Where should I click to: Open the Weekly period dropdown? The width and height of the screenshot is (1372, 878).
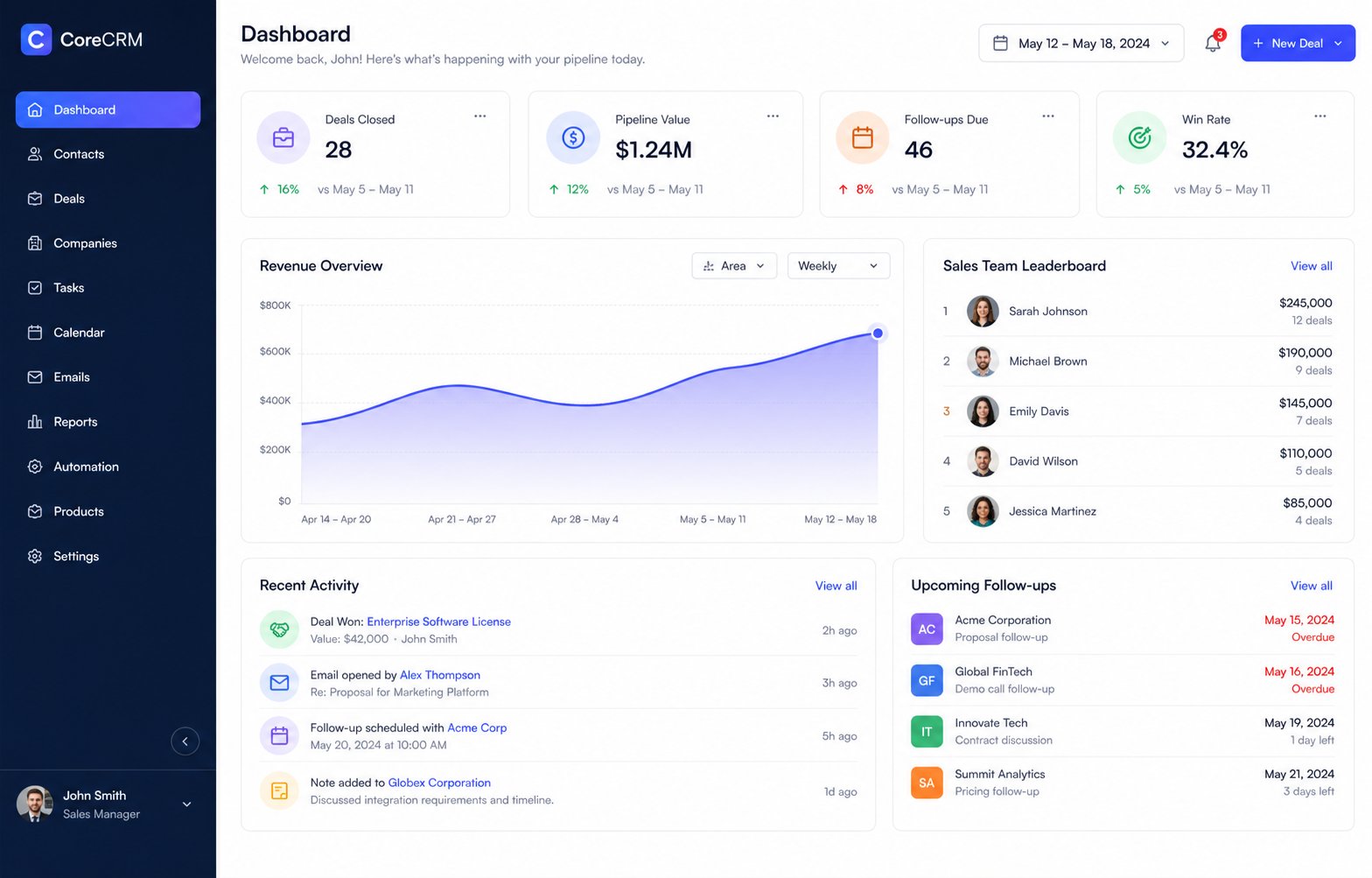pyautogui.click(x=838, y=266)
